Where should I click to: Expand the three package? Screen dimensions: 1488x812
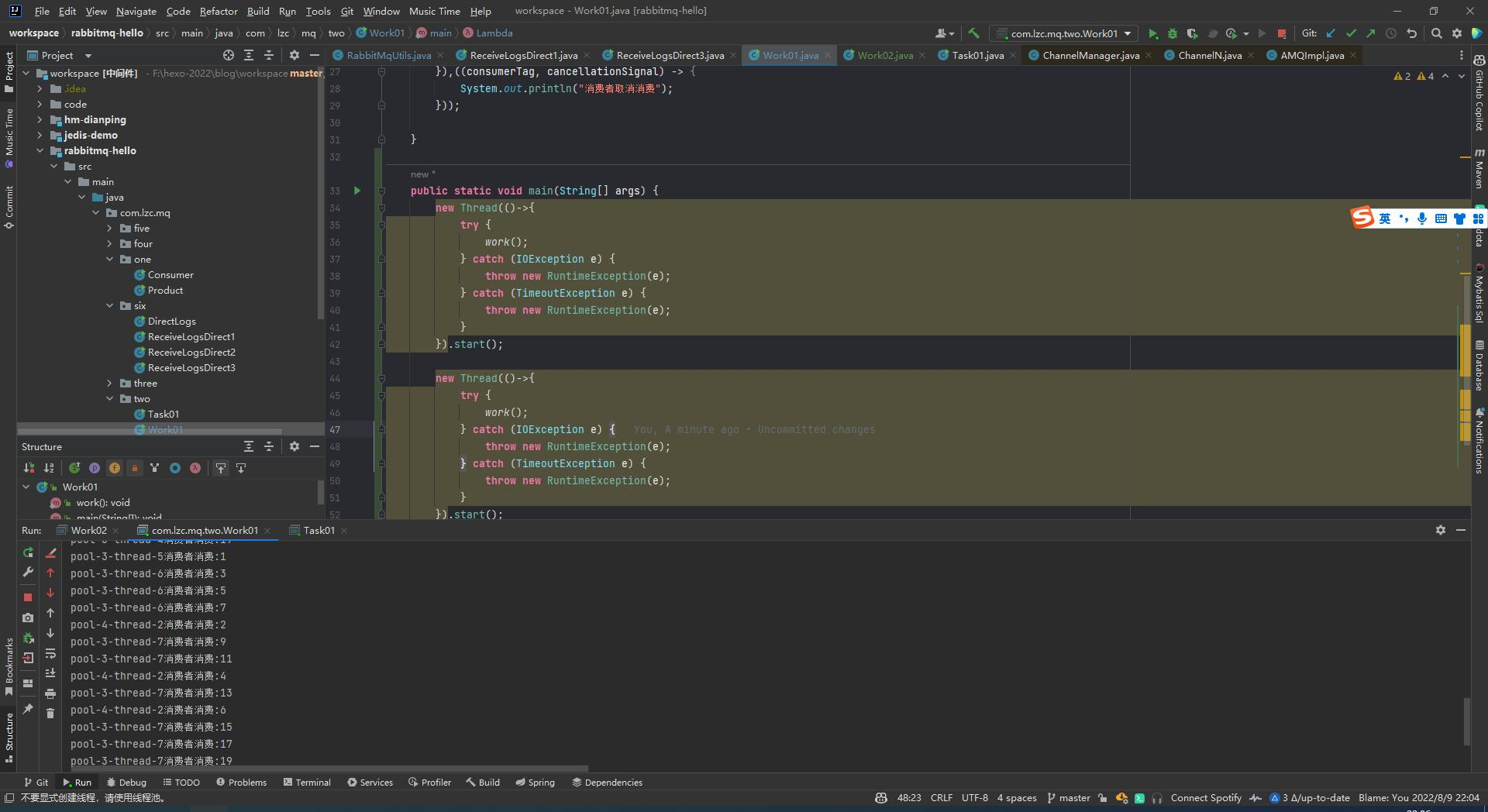(x=109, y=383)
